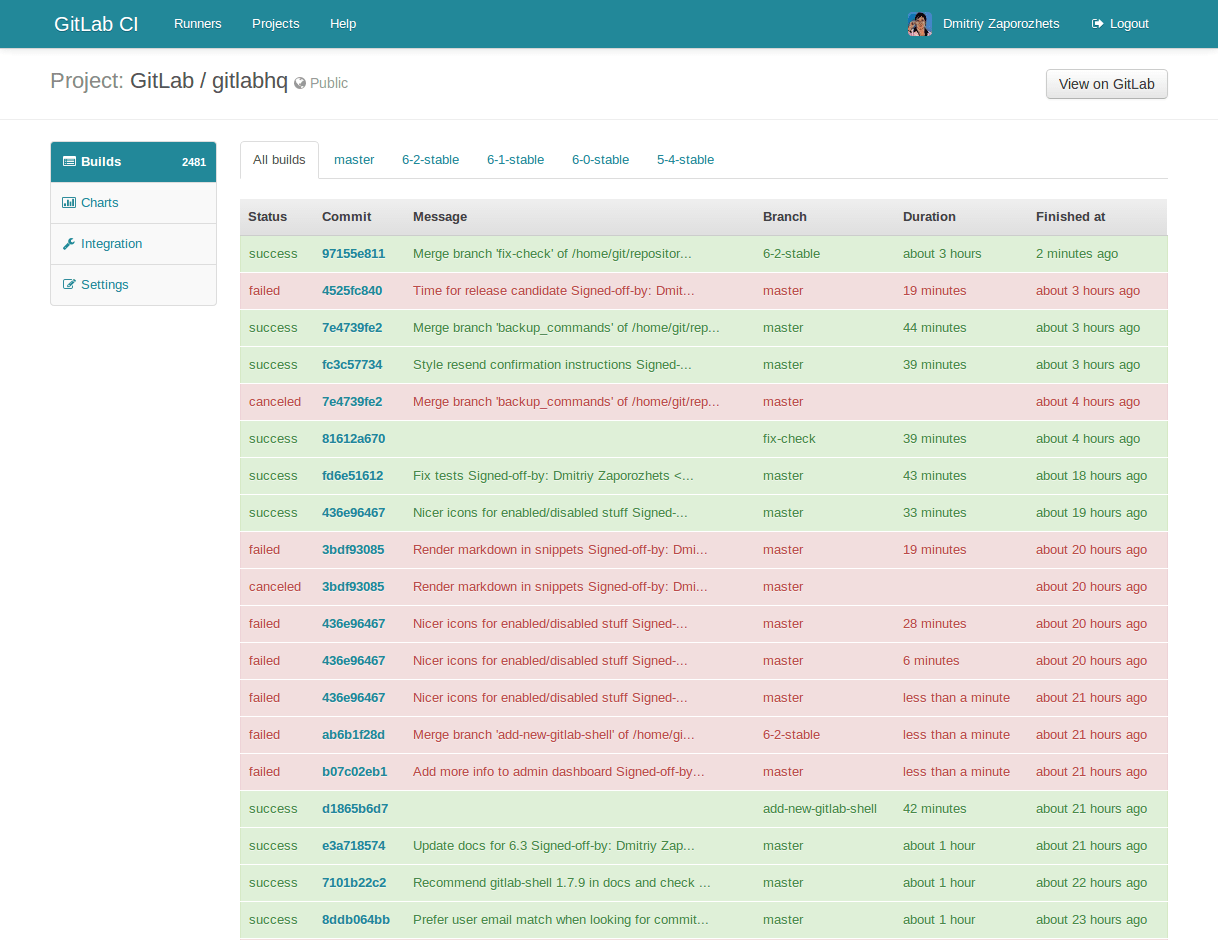Open commit ab6b1f28d

pos(353,735)
